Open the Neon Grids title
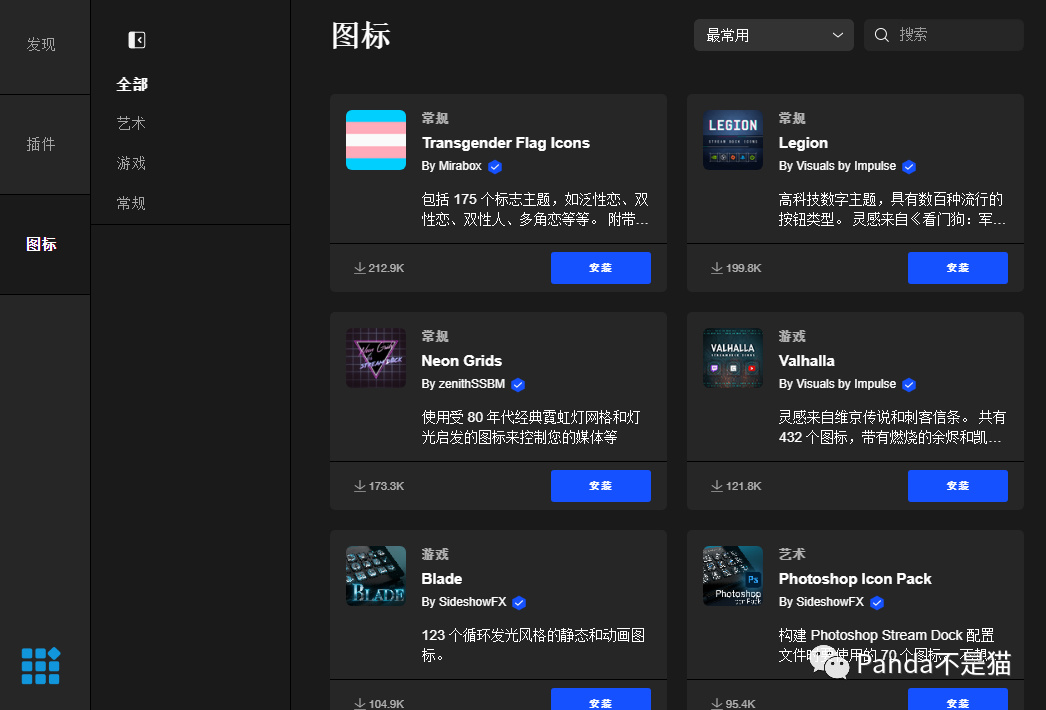1046x710 pixels. 462,361
